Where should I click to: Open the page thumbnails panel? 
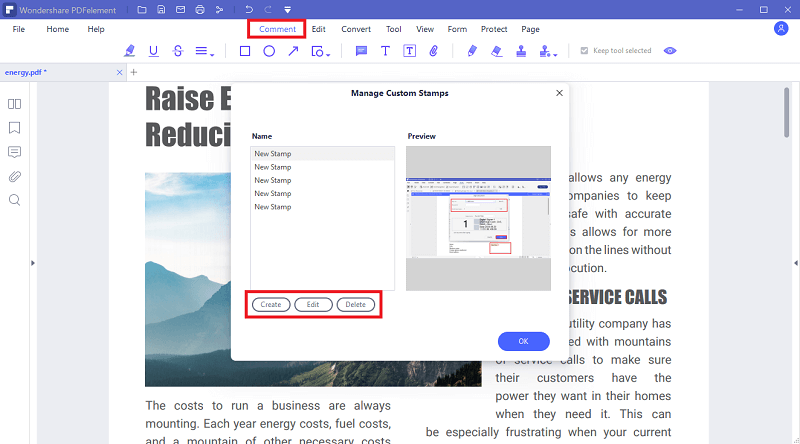(x=14, y=104)
